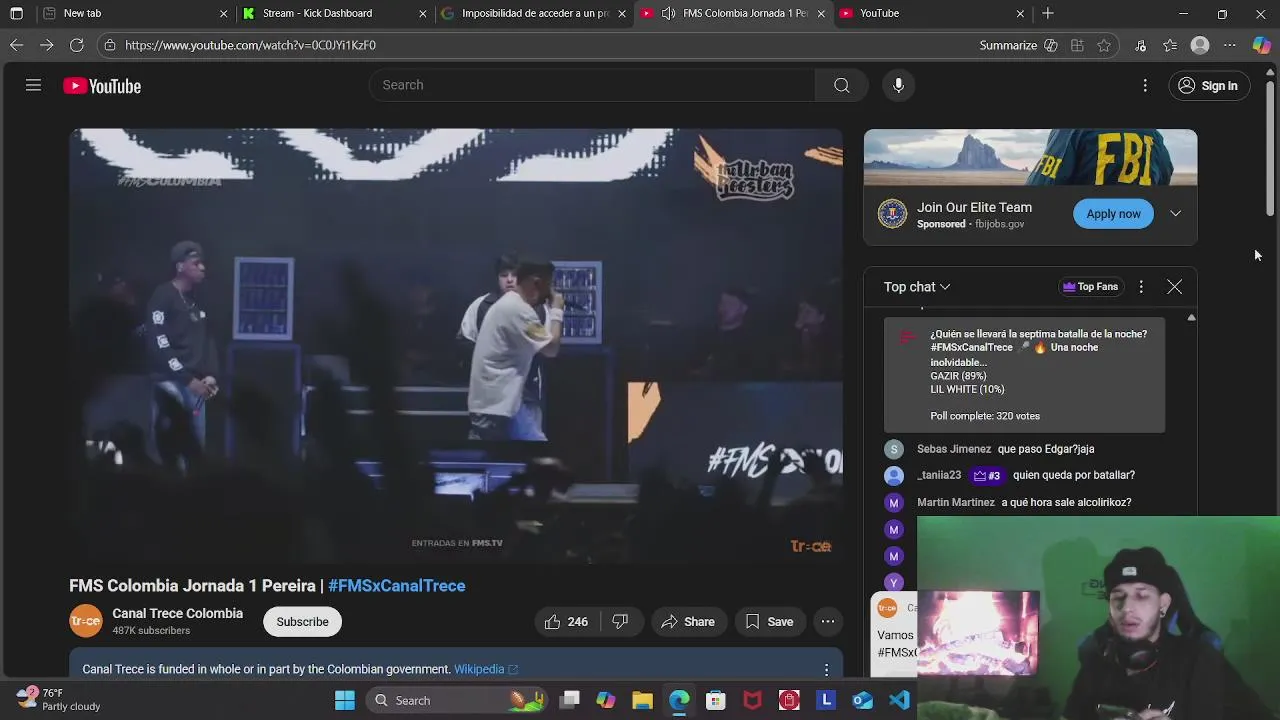Switch to the Imposibilidad de acceder tab
Image resolution: width=1280 pixels, height=720 pixels.
(534, 13)
